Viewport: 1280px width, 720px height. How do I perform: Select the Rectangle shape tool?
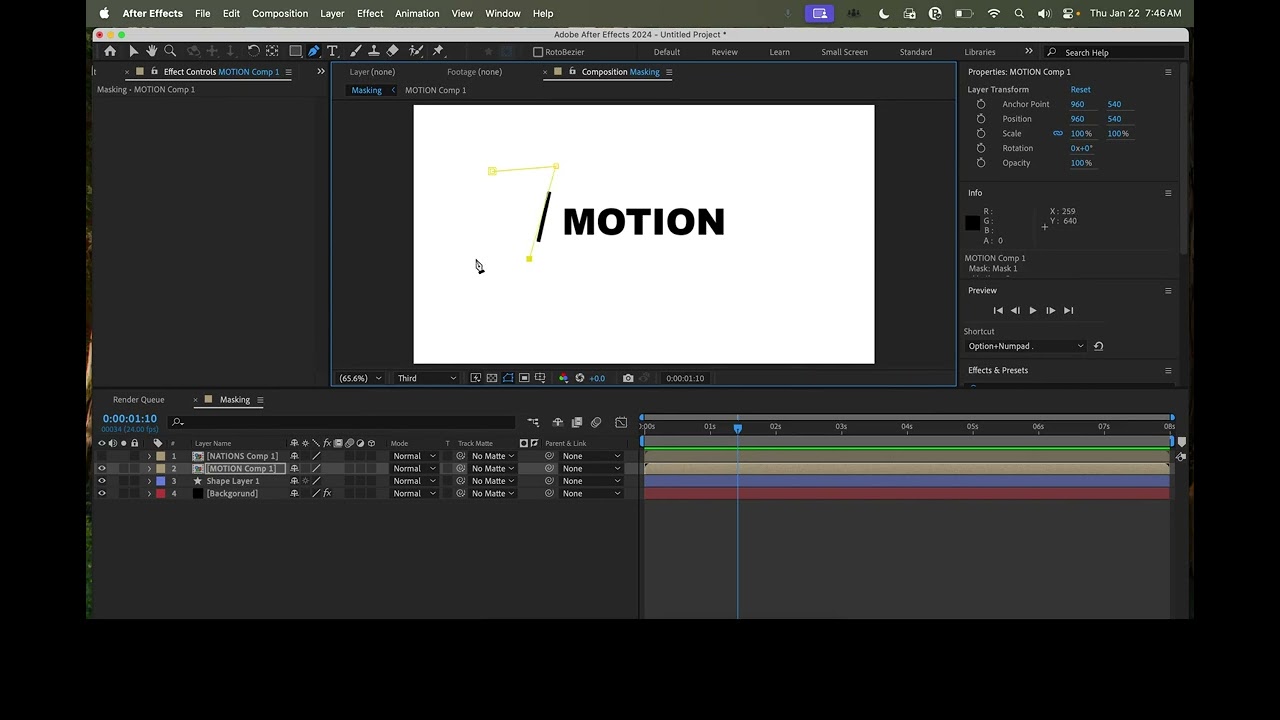tap(295, 51)
